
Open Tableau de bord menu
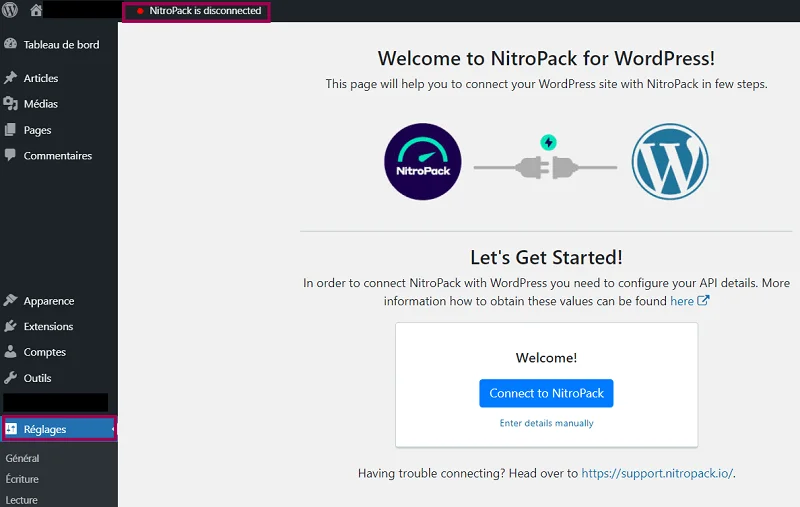(x=59, y=45)
